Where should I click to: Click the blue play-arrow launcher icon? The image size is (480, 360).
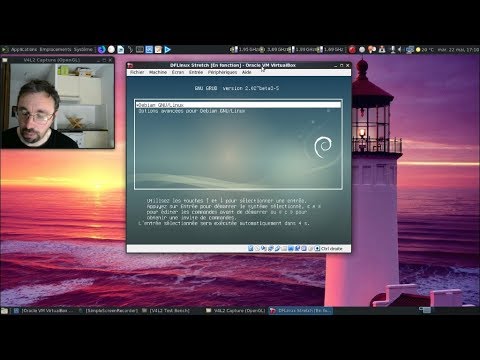(x=168, y=49)
